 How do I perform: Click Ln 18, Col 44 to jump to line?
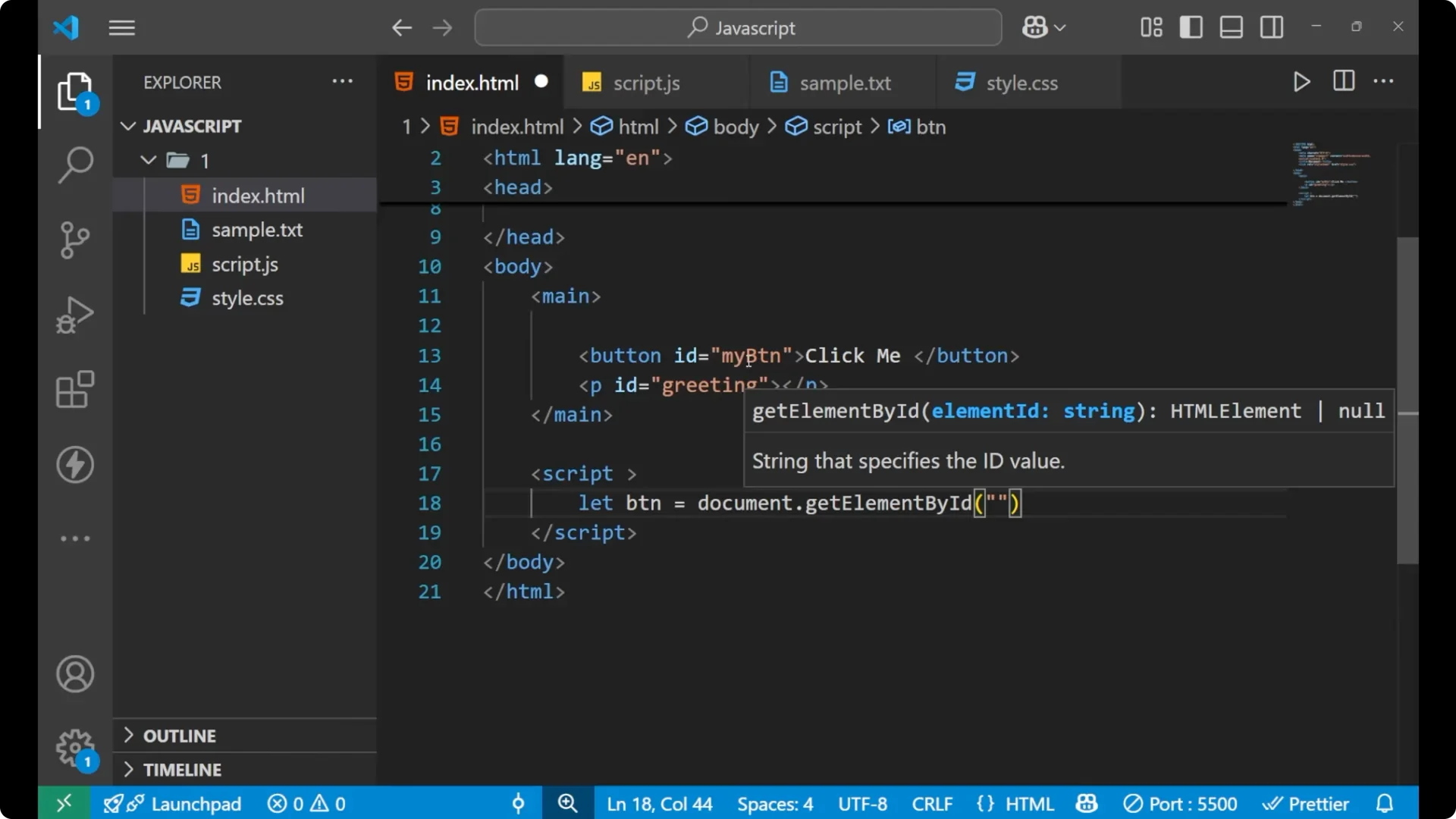pyautogui.click(x=658, y=803)
